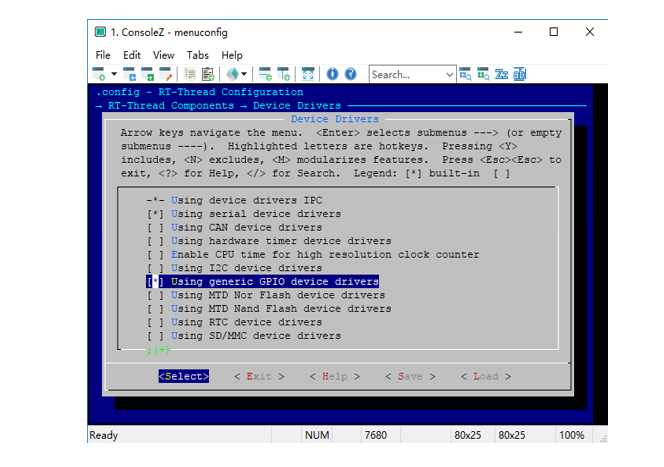Image resolution: width=664 pixels, height=467 pixels.
Task: Open the File menu
Action: point(103,55)
